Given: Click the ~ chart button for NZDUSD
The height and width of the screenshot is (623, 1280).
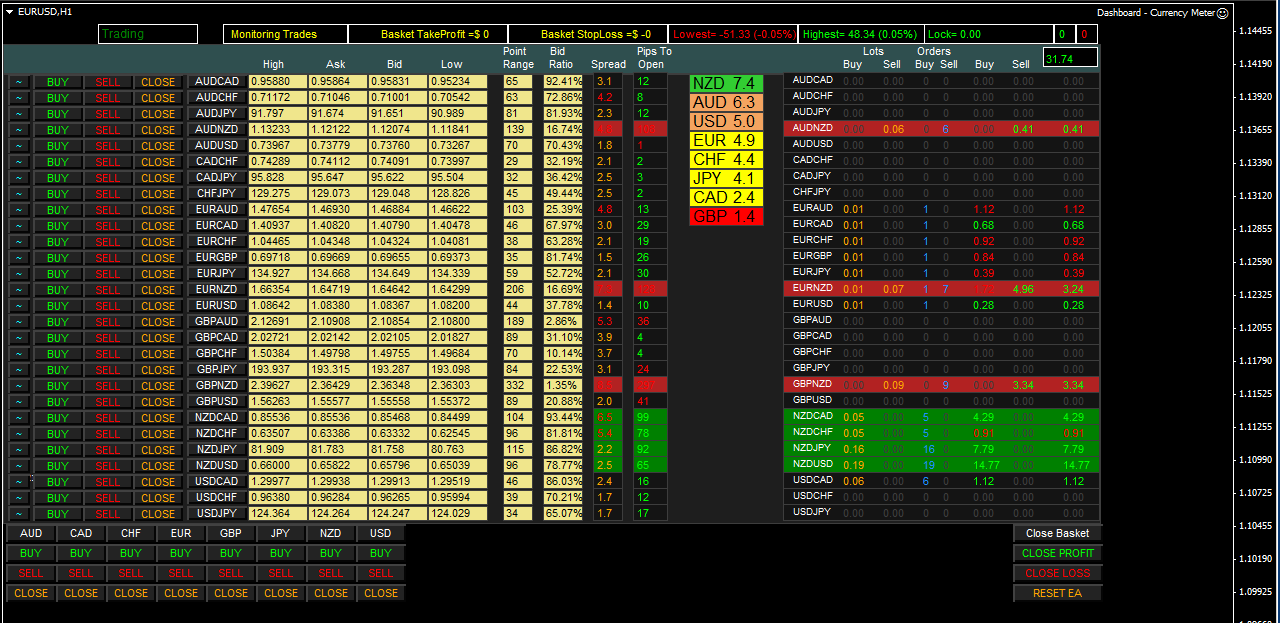Looking at the screenshot, I should click(x=19, y=466).
